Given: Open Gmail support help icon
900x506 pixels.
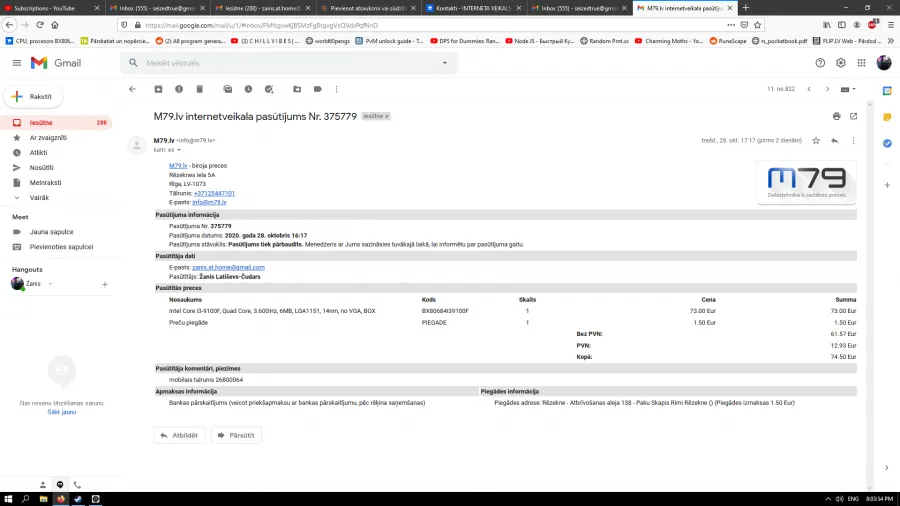Looking at the screenshot, I should point(820,63).
